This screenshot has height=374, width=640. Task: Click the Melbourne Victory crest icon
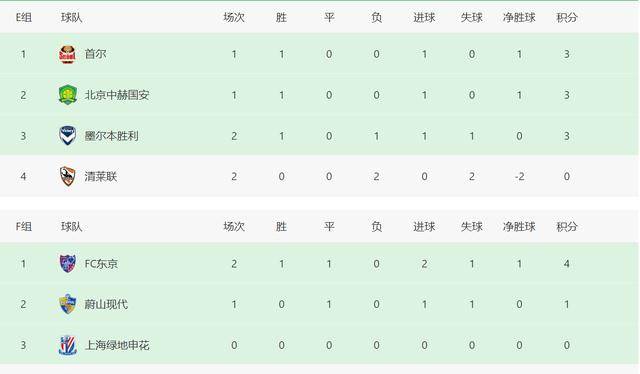67,136
